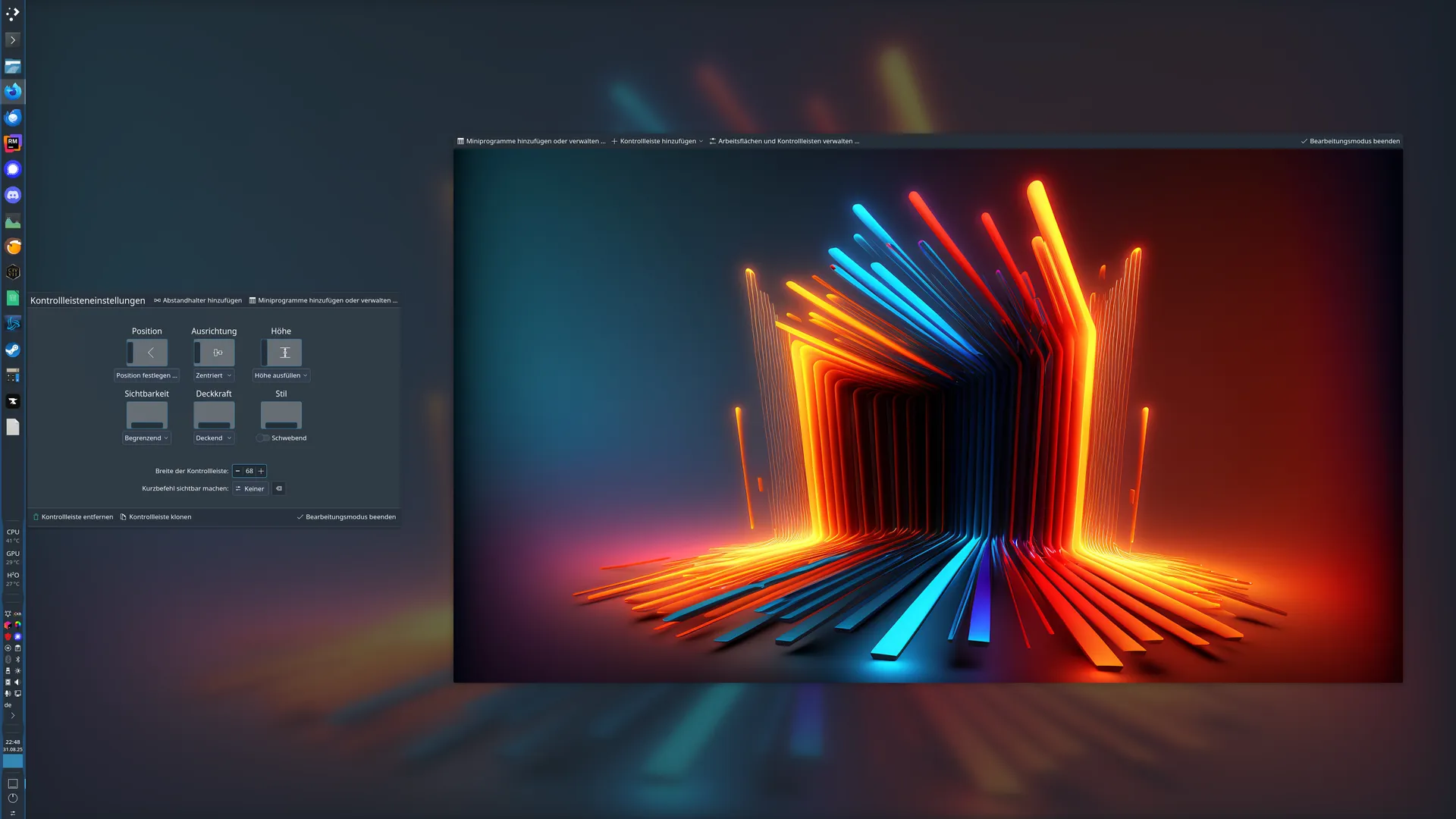Expand the Zentriert alignment dropdown
Screen dimensions: 1456x819
[213, 375]
